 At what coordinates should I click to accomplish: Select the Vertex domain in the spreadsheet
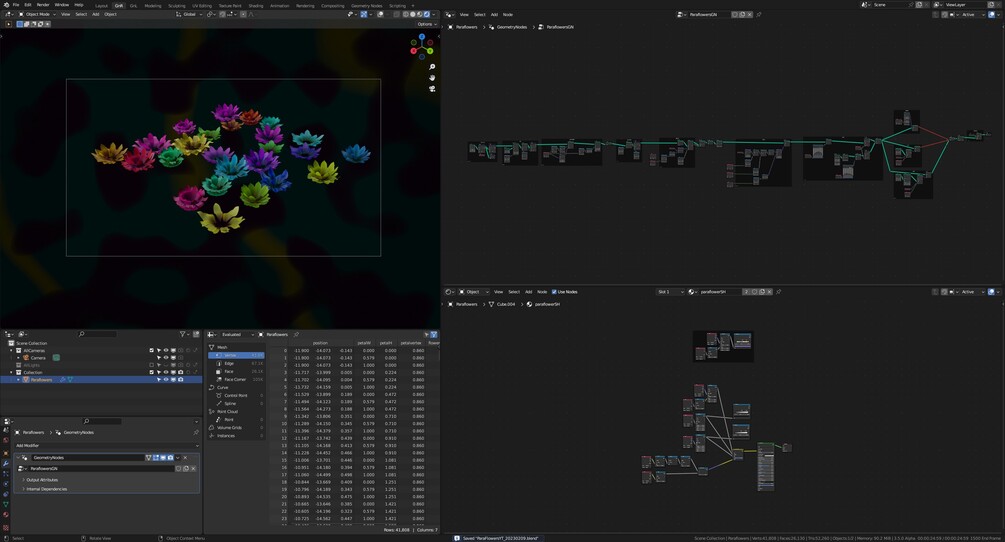pos(236,355)
